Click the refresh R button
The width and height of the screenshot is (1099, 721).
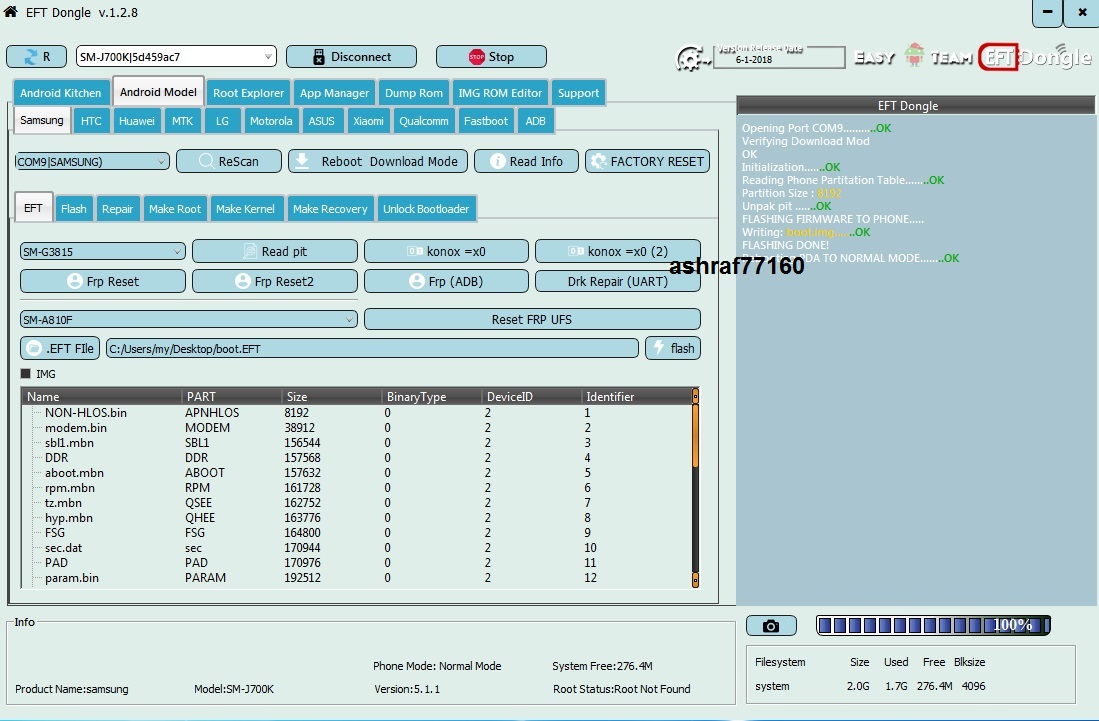(36, 57)
